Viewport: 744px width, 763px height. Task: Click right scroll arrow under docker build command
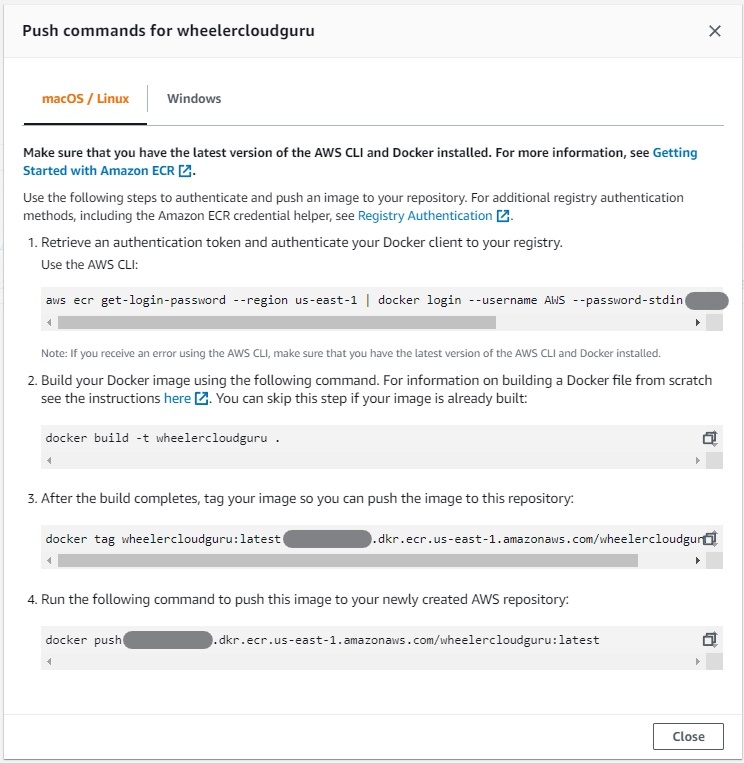tap(697, 460)
